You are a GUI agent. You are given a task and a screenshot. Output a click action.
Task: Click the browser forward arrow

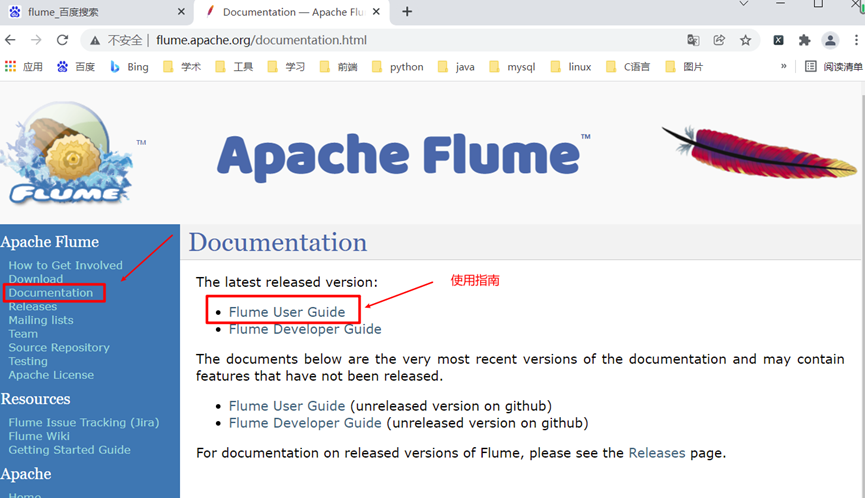coord(36,40)
